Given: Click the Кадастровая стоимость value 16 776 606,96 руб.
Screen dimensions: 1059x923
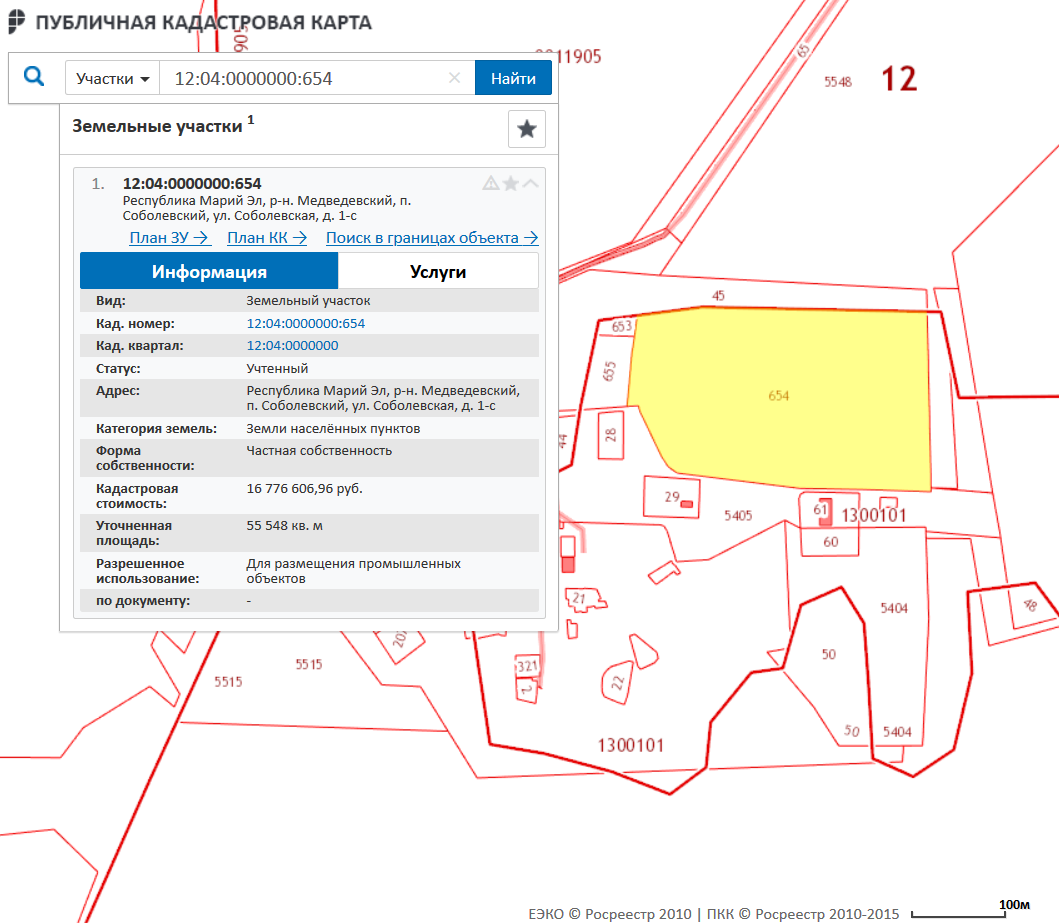Looking at the screenshot, I should point(305,488).
